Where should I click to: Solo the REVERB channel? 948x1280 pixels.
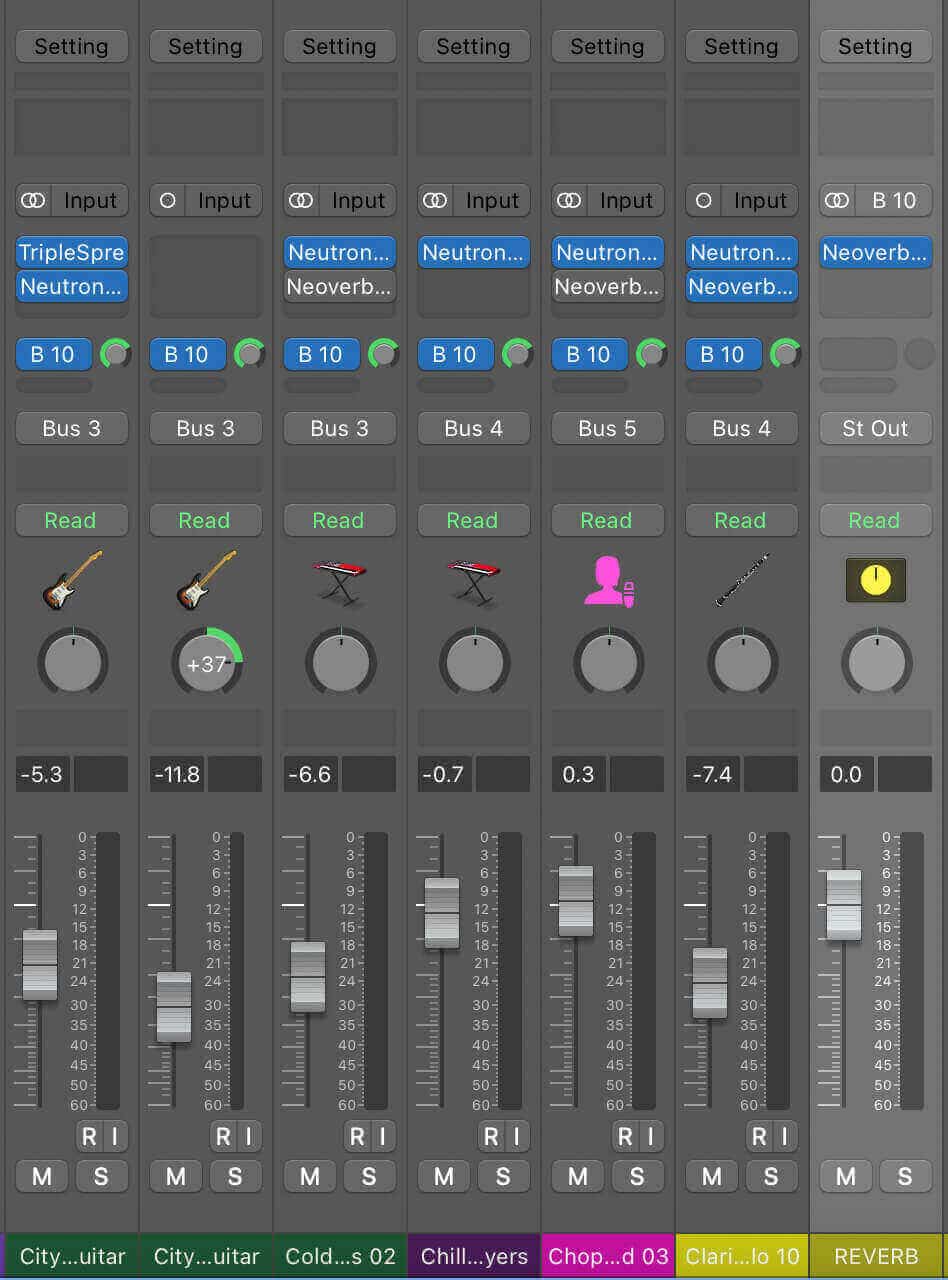905,1176
